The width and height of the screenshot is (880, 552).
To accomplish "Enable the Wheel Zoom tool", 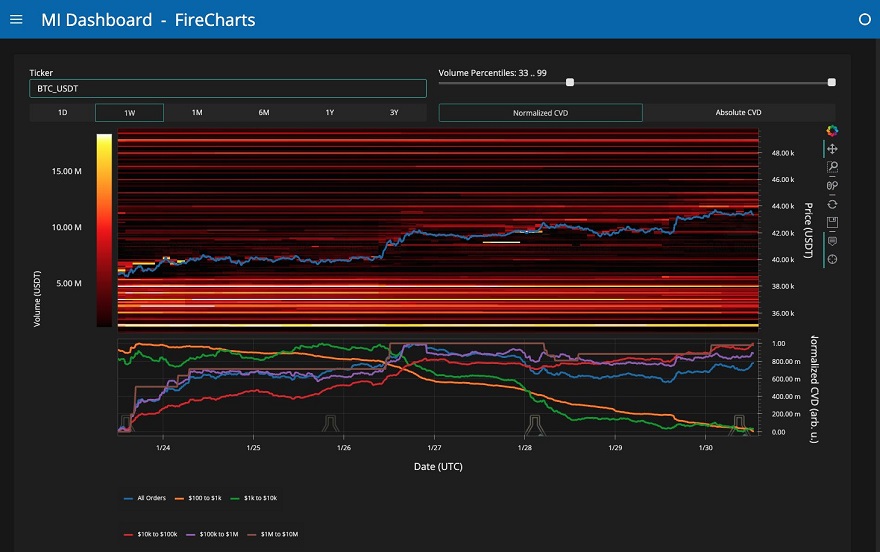I will coord(832,186).
